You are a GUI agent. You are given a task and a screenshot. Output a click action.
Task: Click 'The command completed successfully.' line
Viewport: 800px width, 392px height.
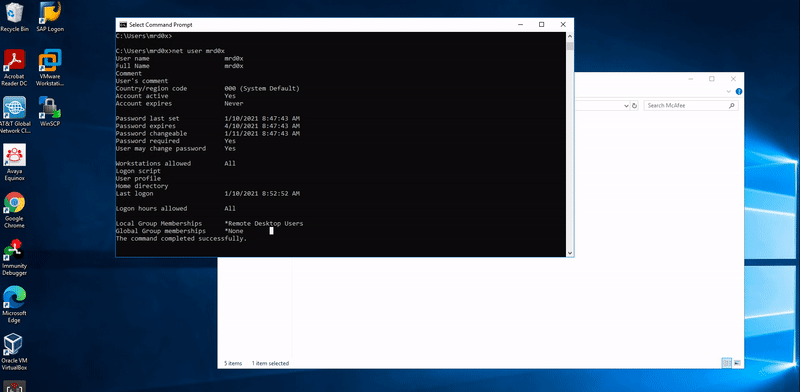point(181,238)
